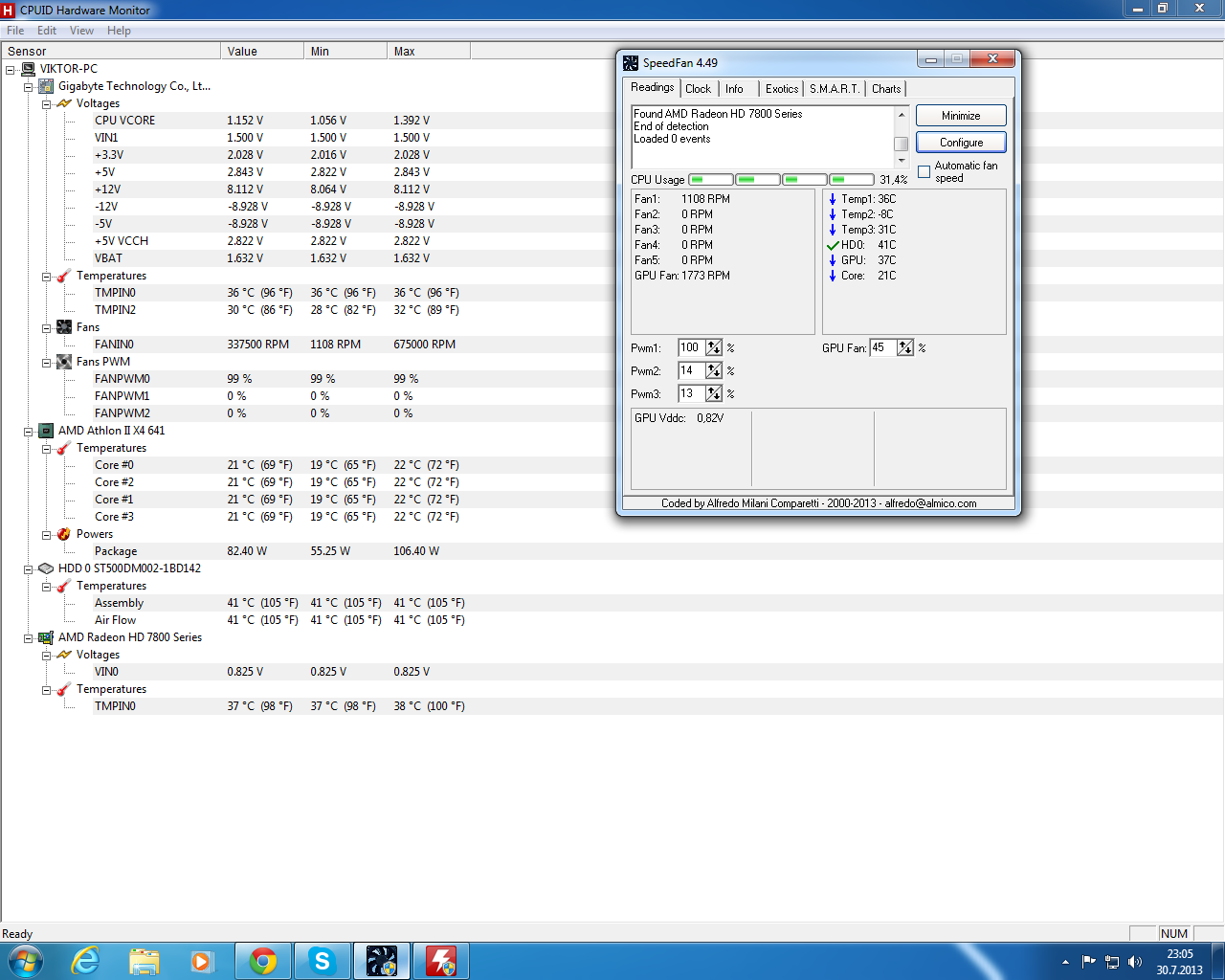The image size is (1225, 980).
Task: Collapse the AMD Radeon HD 7800 Series node
Action: [x=29, y=638]
